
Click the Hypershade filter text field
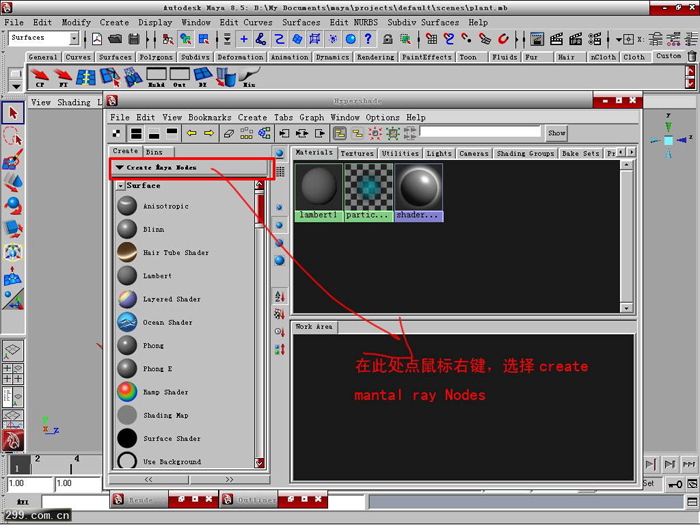point(480,132)
